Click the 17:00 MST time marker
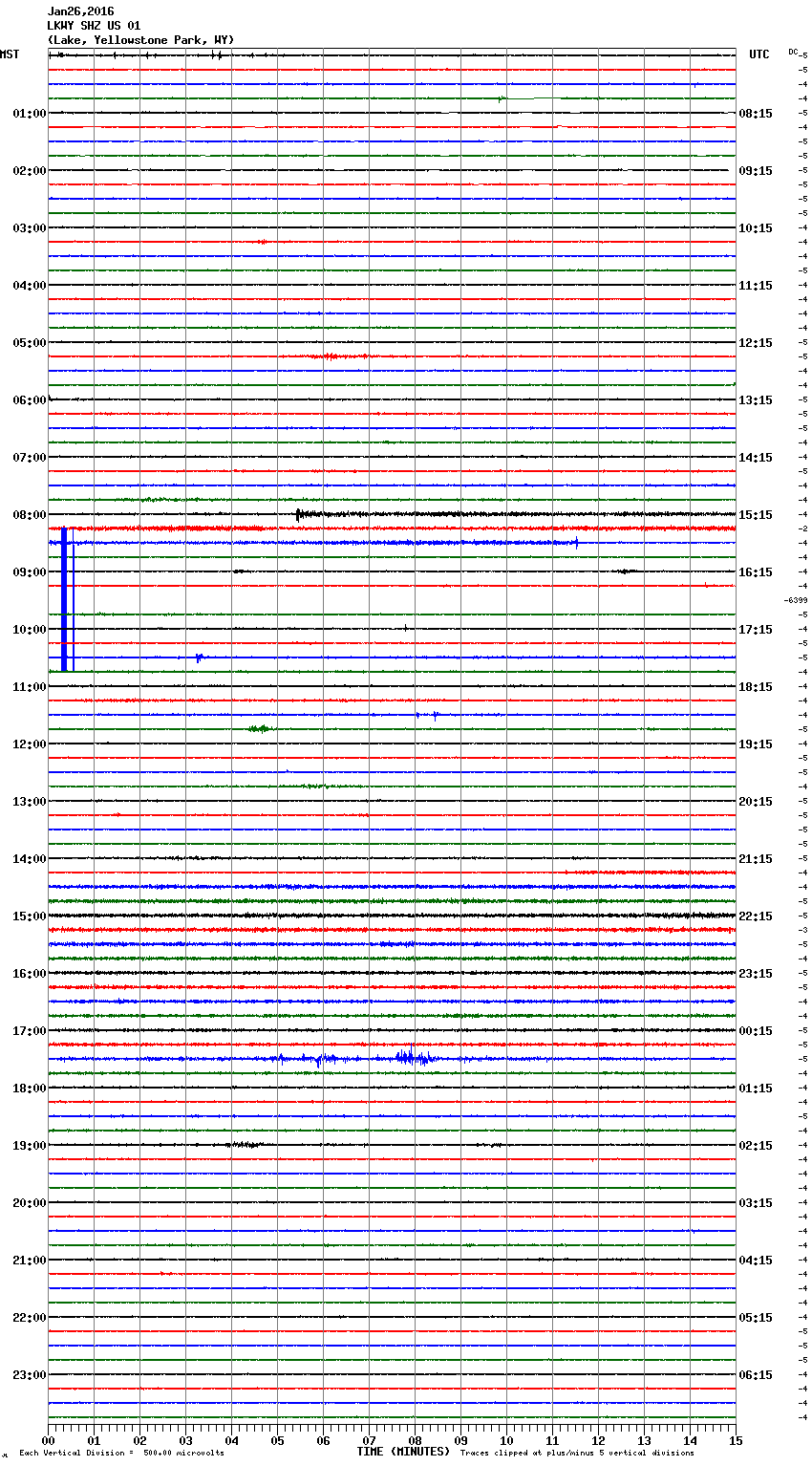Image resolution: width=812 pixels, height=1466 pixels. pos(29,1031)
